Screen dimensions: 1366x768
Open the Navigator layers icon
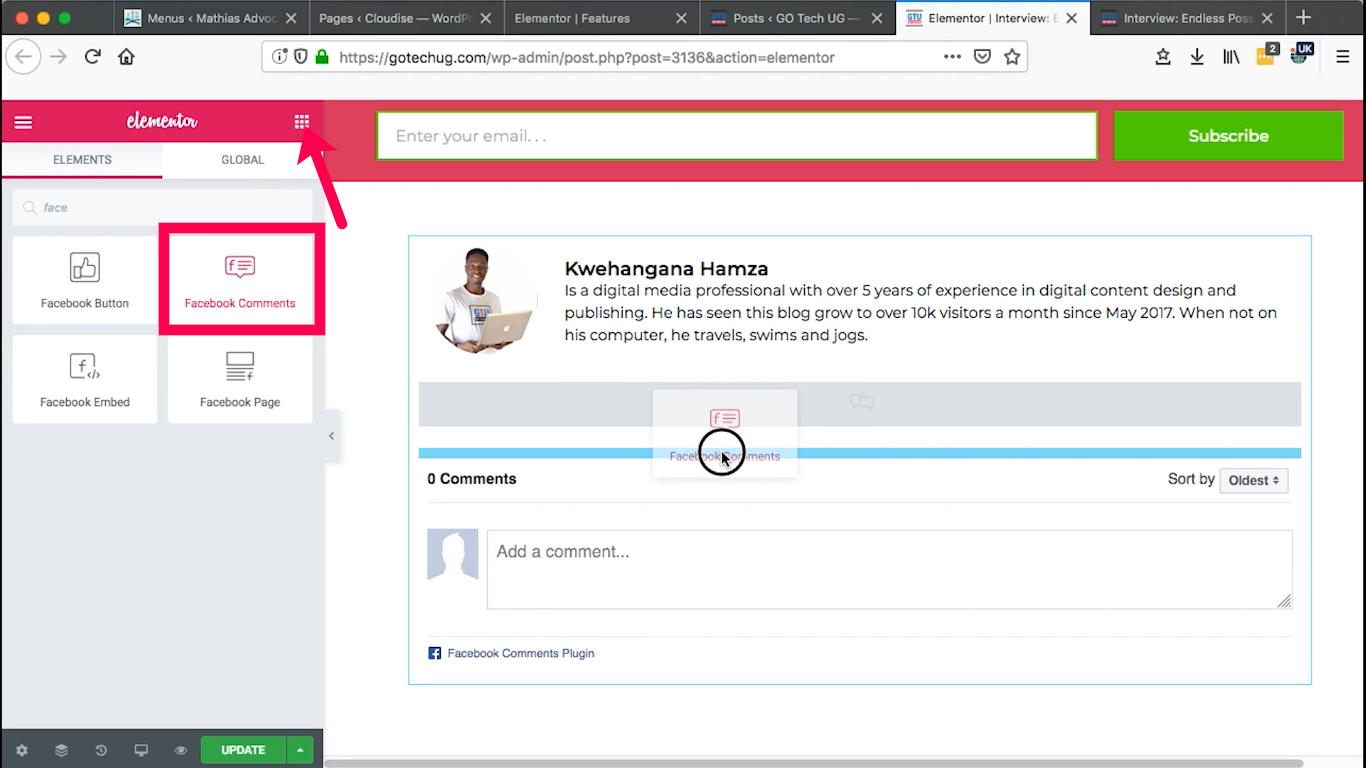click(61, 750)
